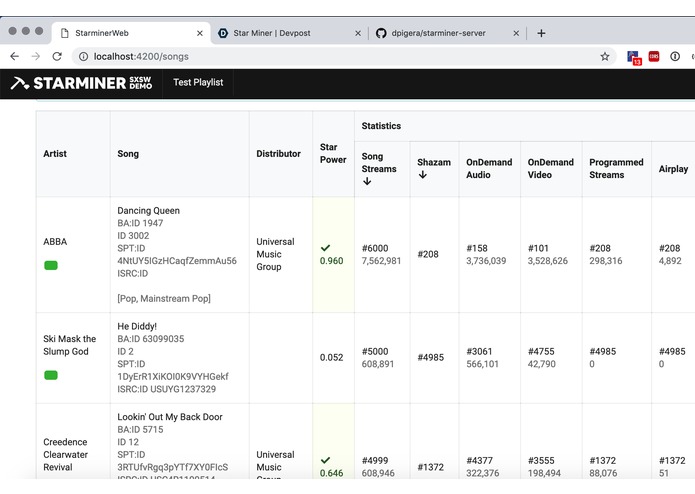Click the site info icon in the address bar
695x494 pixels.
(83, 56)
